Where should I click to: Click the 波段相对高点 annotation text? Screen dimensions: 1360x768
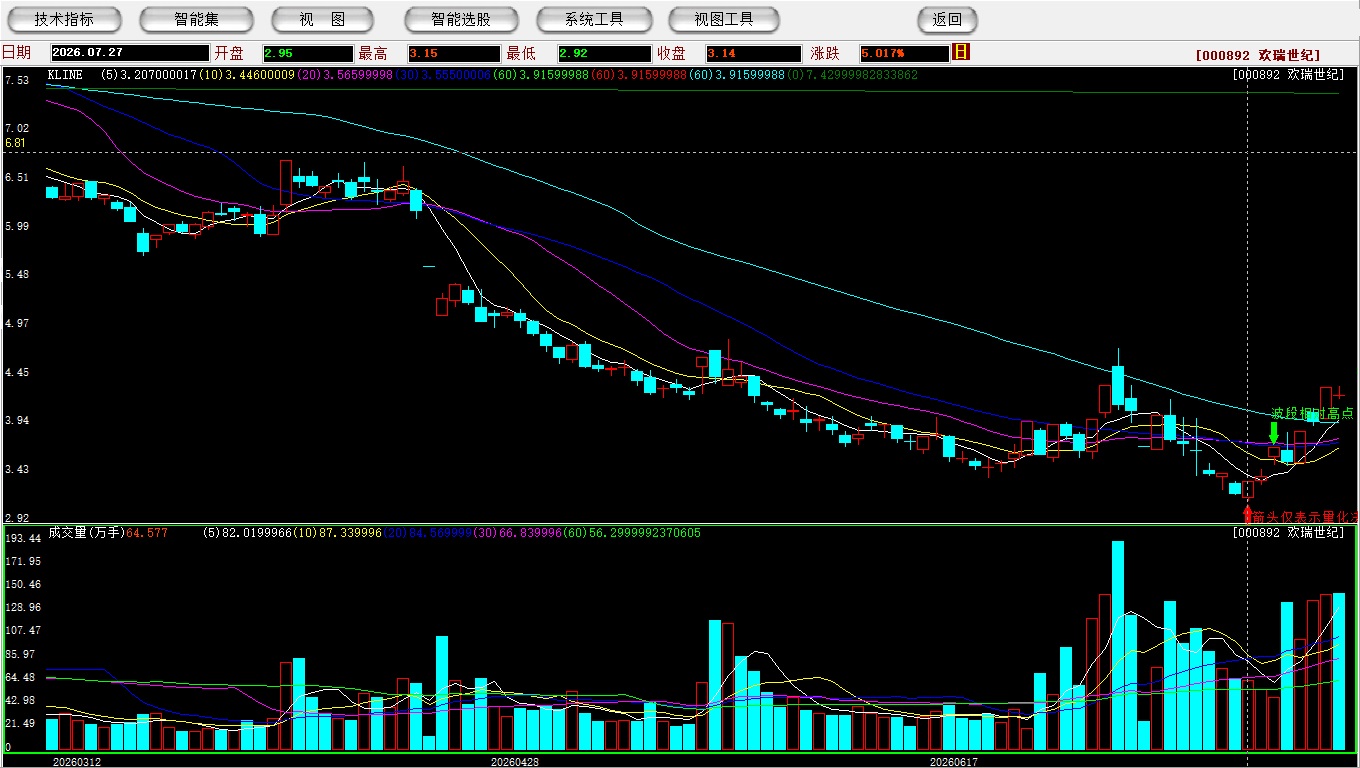[1312, 413]
